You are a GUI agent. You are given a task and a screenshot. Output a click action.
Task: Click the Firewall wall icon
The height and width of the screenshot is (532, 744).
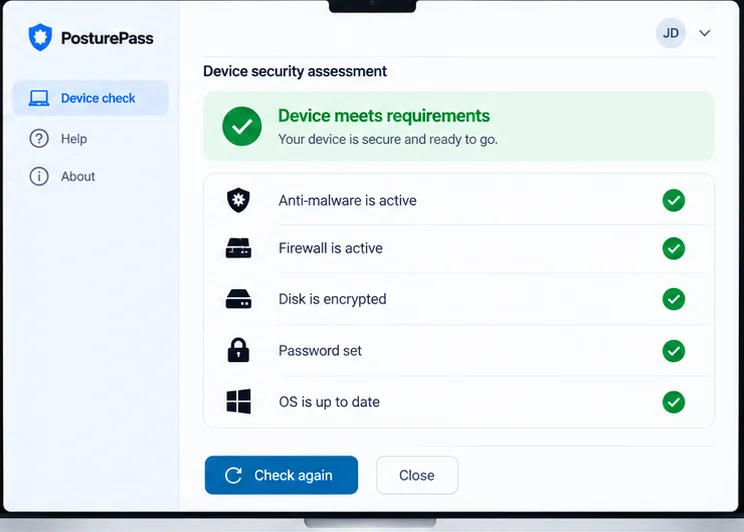coord(238,248)
